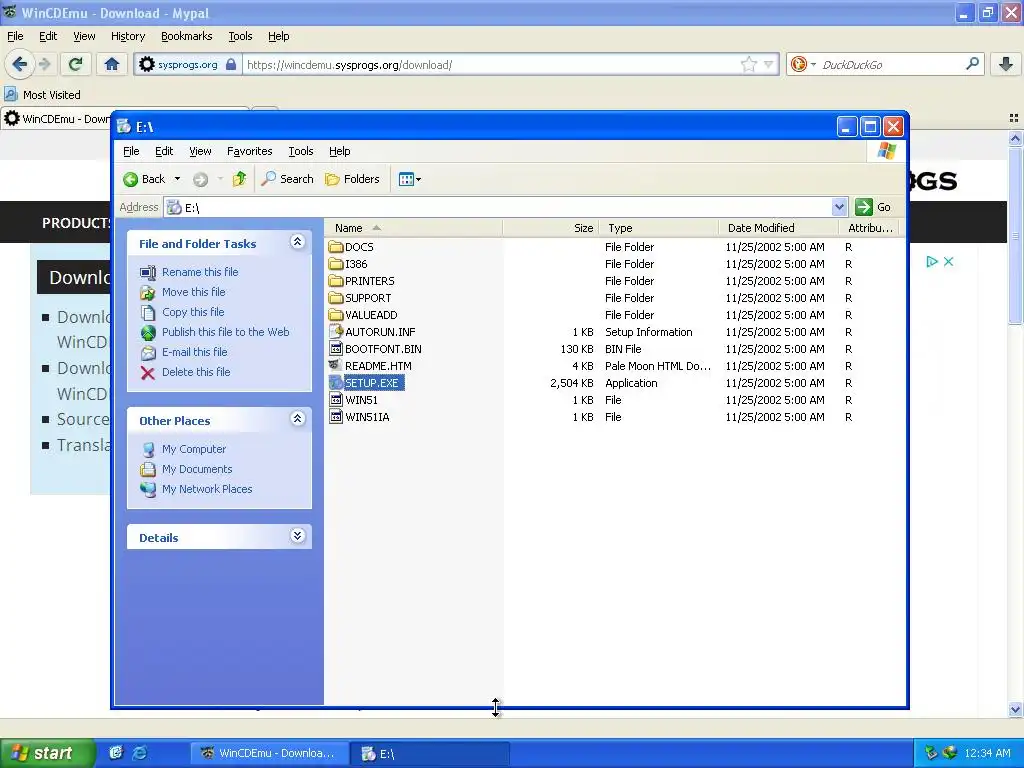Screen dimensions: 1024x768
Task: Click the Go button next to the address bar
Action: point(873,207)
